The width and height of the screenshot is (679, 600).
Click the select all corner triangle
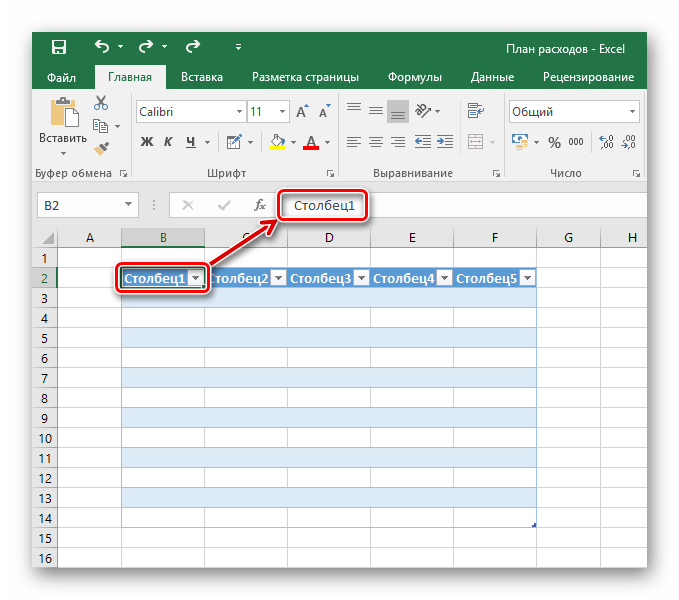[x=48, y=238]
